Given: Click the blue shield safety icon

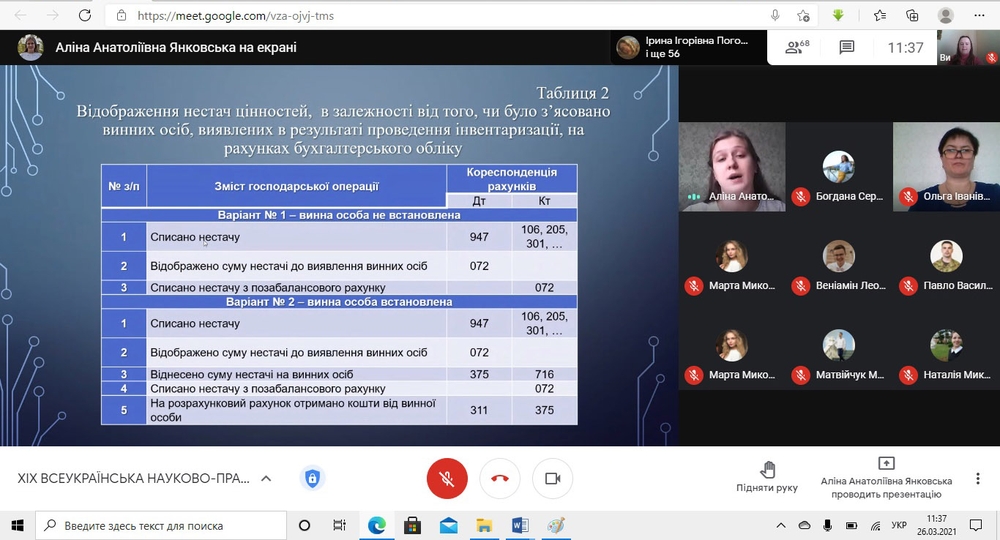Looking at the screenshot, I should (312, 479).
